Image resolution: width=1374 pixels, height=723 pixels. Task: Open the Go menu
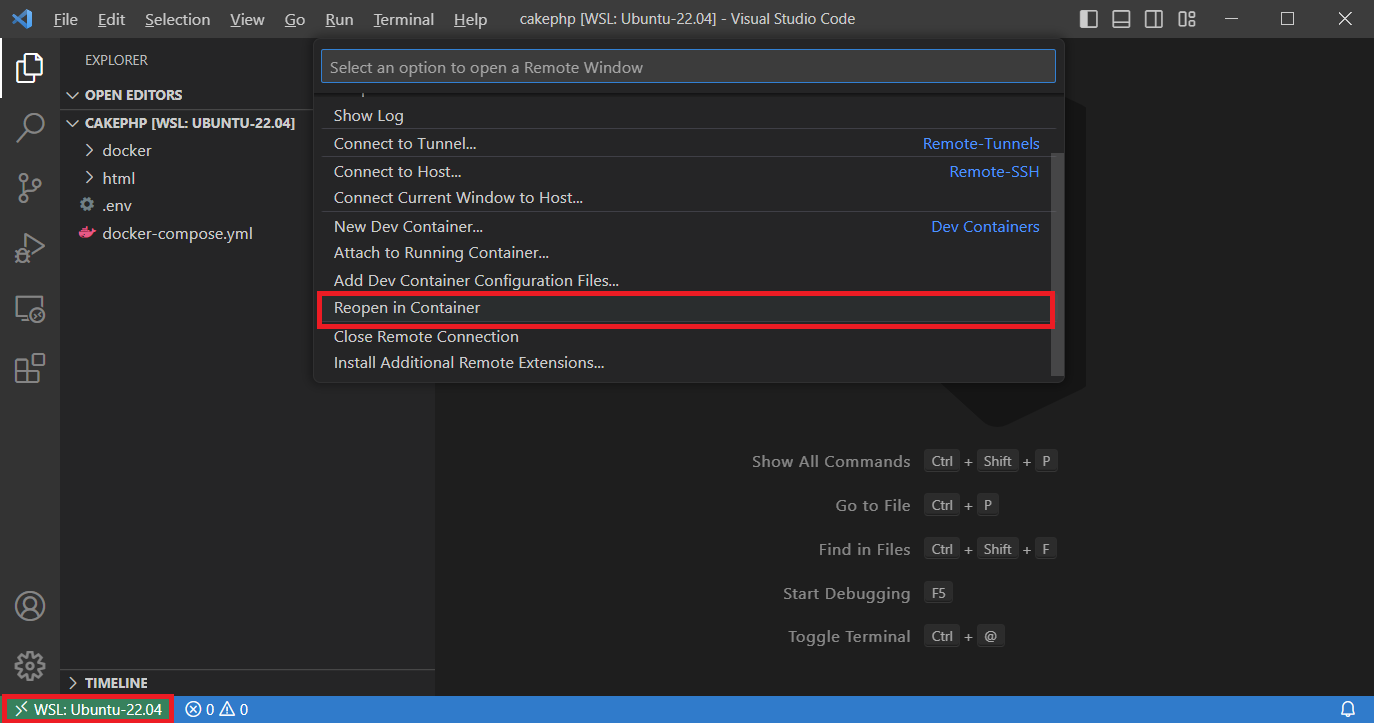tap(295, 19)
